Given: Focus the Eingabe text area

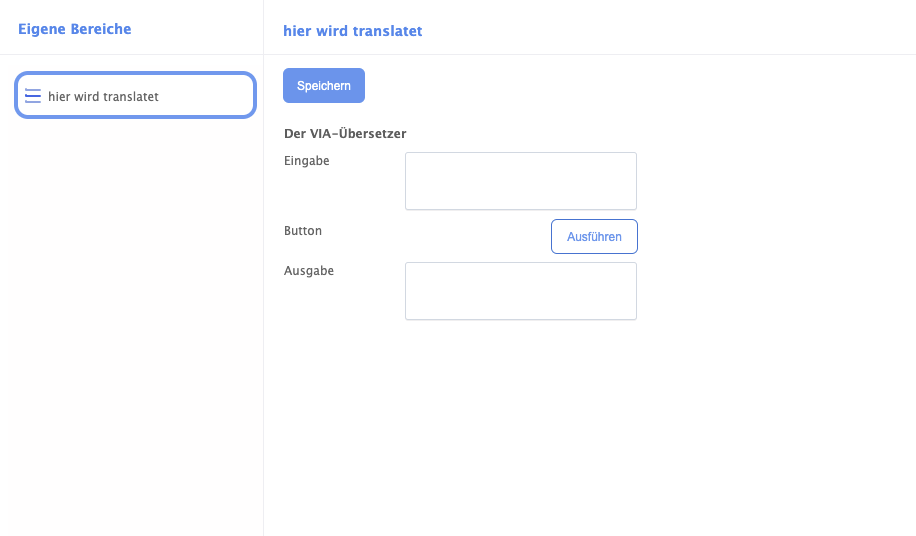Looking at the screenshot, I should tap(520, 181).
